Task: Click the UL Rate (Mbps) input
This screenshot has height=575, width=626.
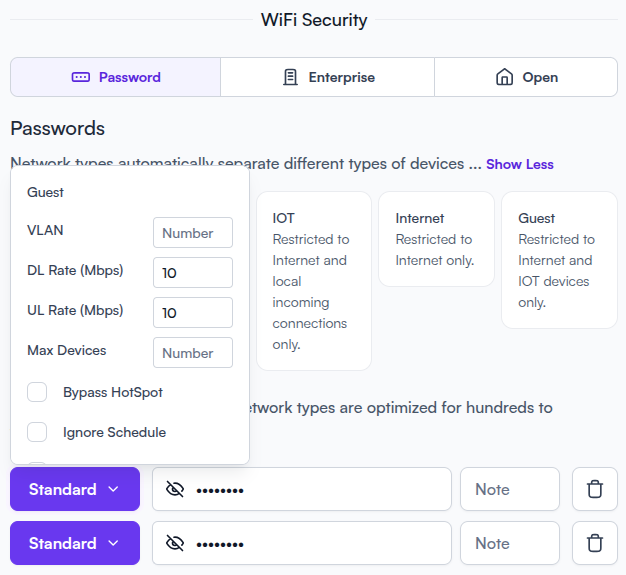Action: click(192, 313)
